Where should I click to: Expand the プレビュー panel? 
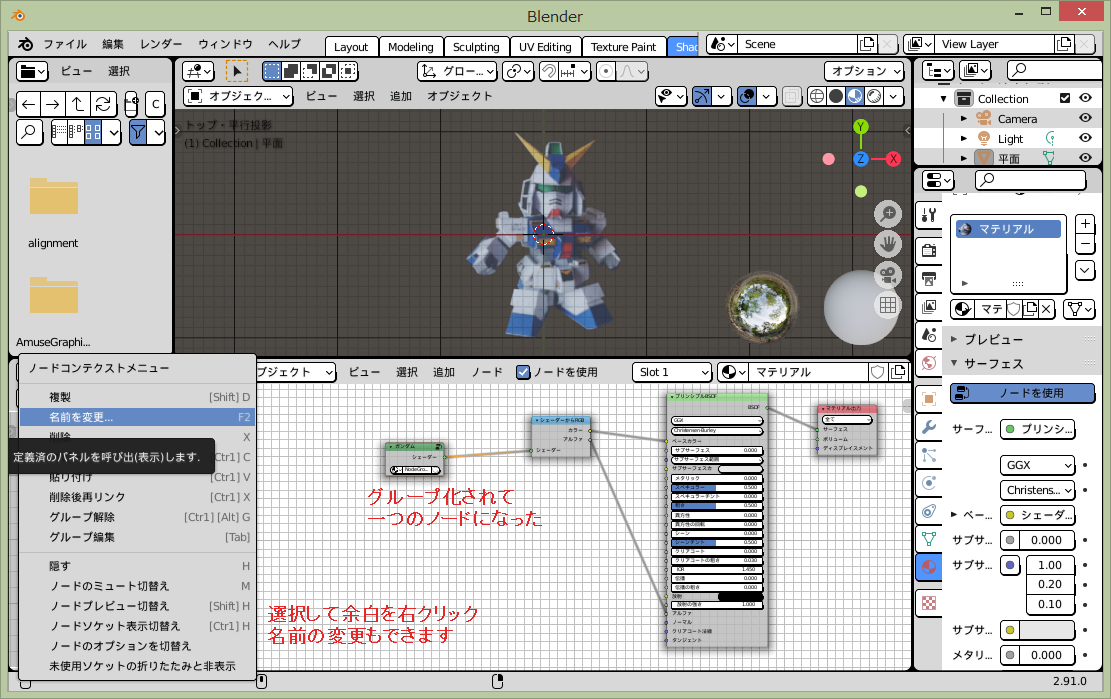point(993,339)
